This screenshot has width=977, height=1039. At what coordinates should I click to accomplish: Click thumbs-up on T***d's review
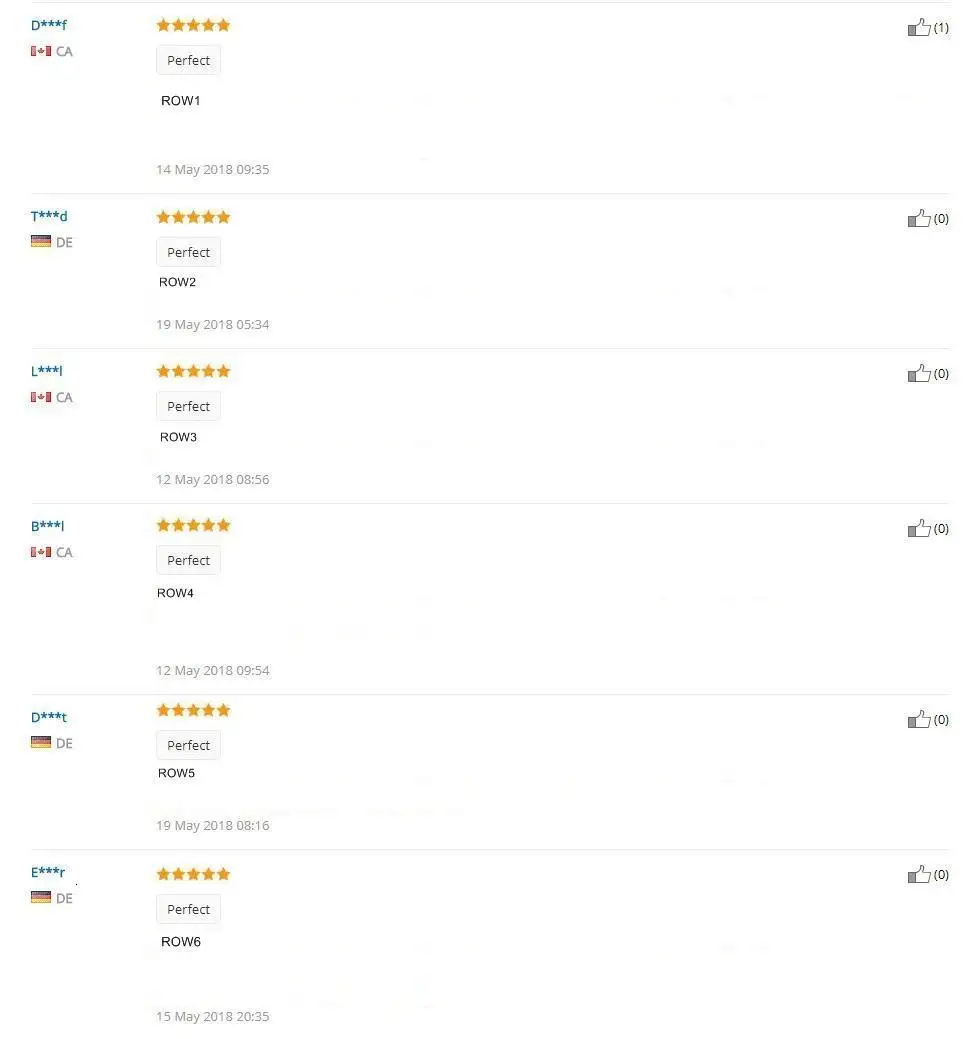coord(919,218)
